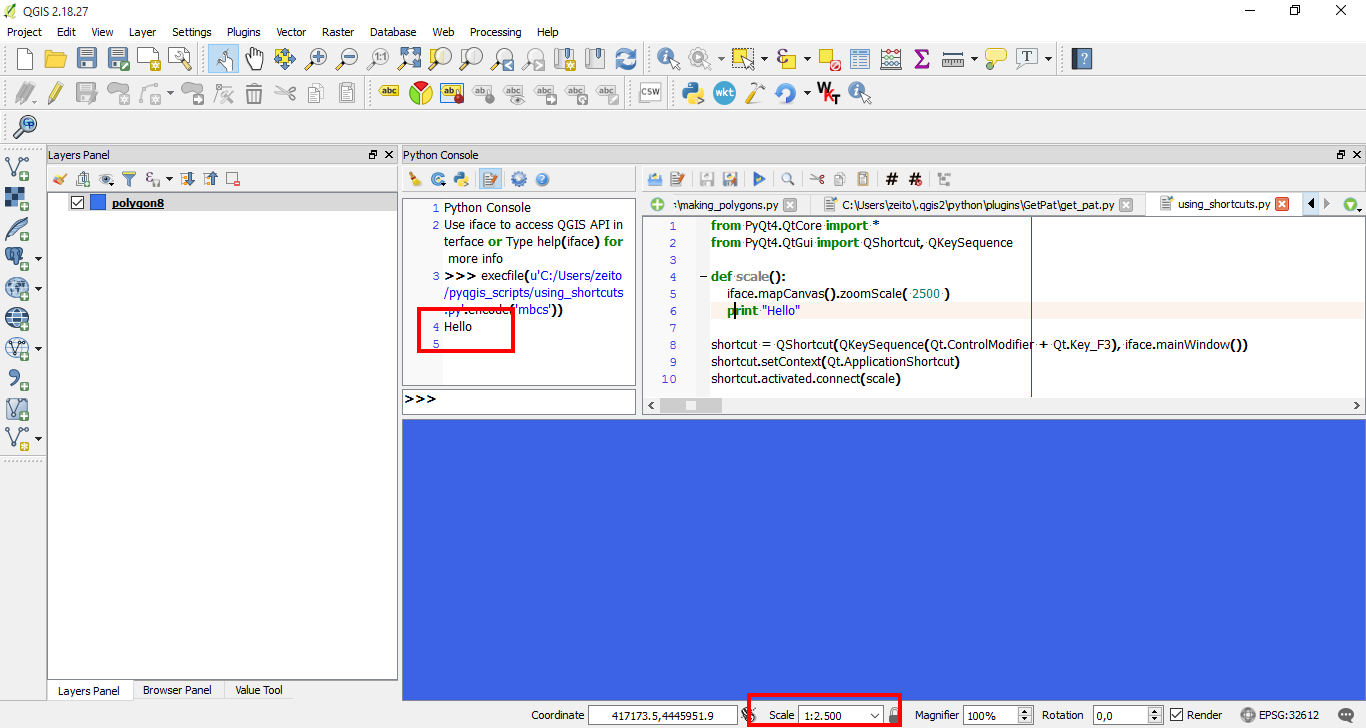Click the editor horizontal scrollbar thumb
Viewport: 1366px width, 728px height.
coord(691,405)
